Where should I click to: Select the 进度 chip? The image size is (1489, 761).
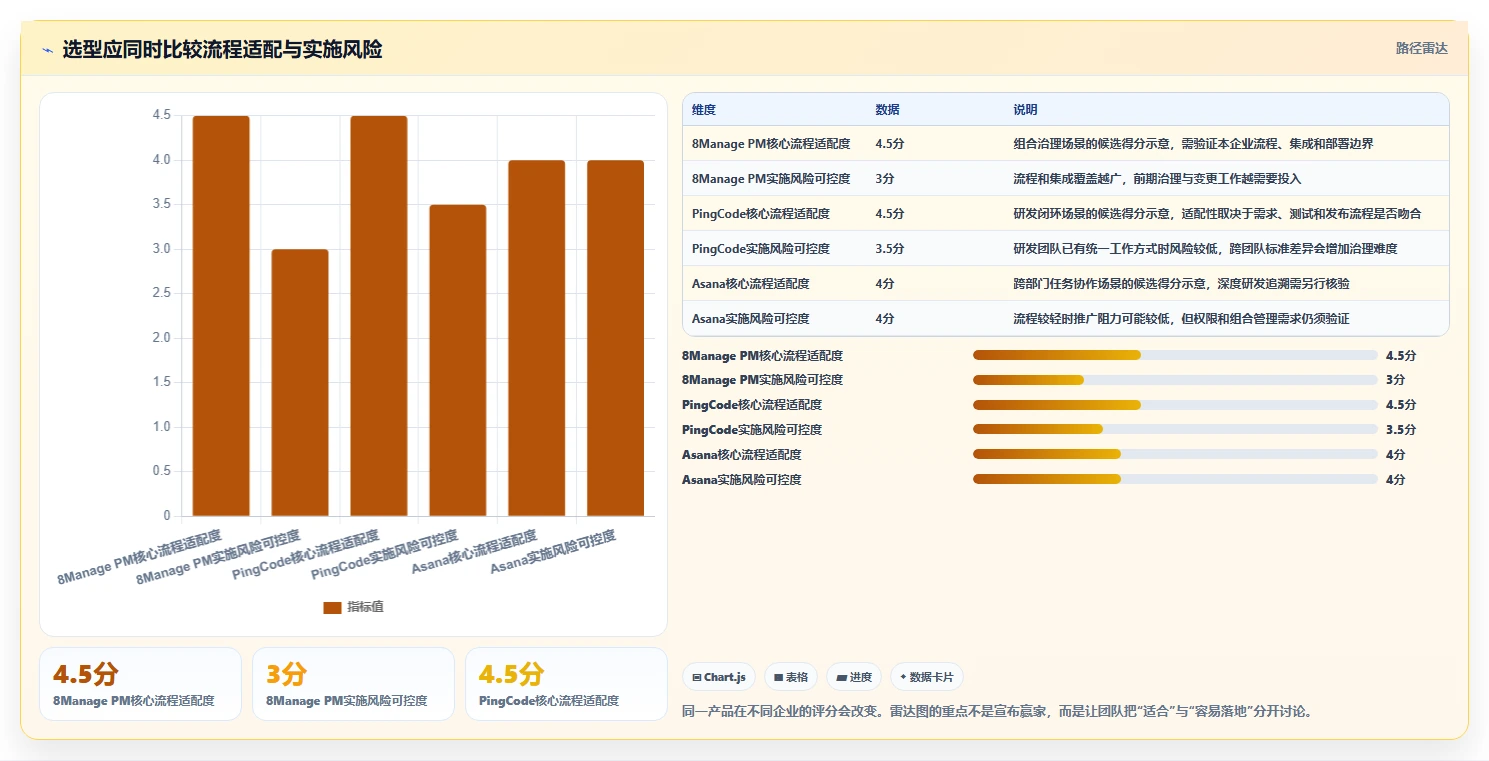click(854, 677)
